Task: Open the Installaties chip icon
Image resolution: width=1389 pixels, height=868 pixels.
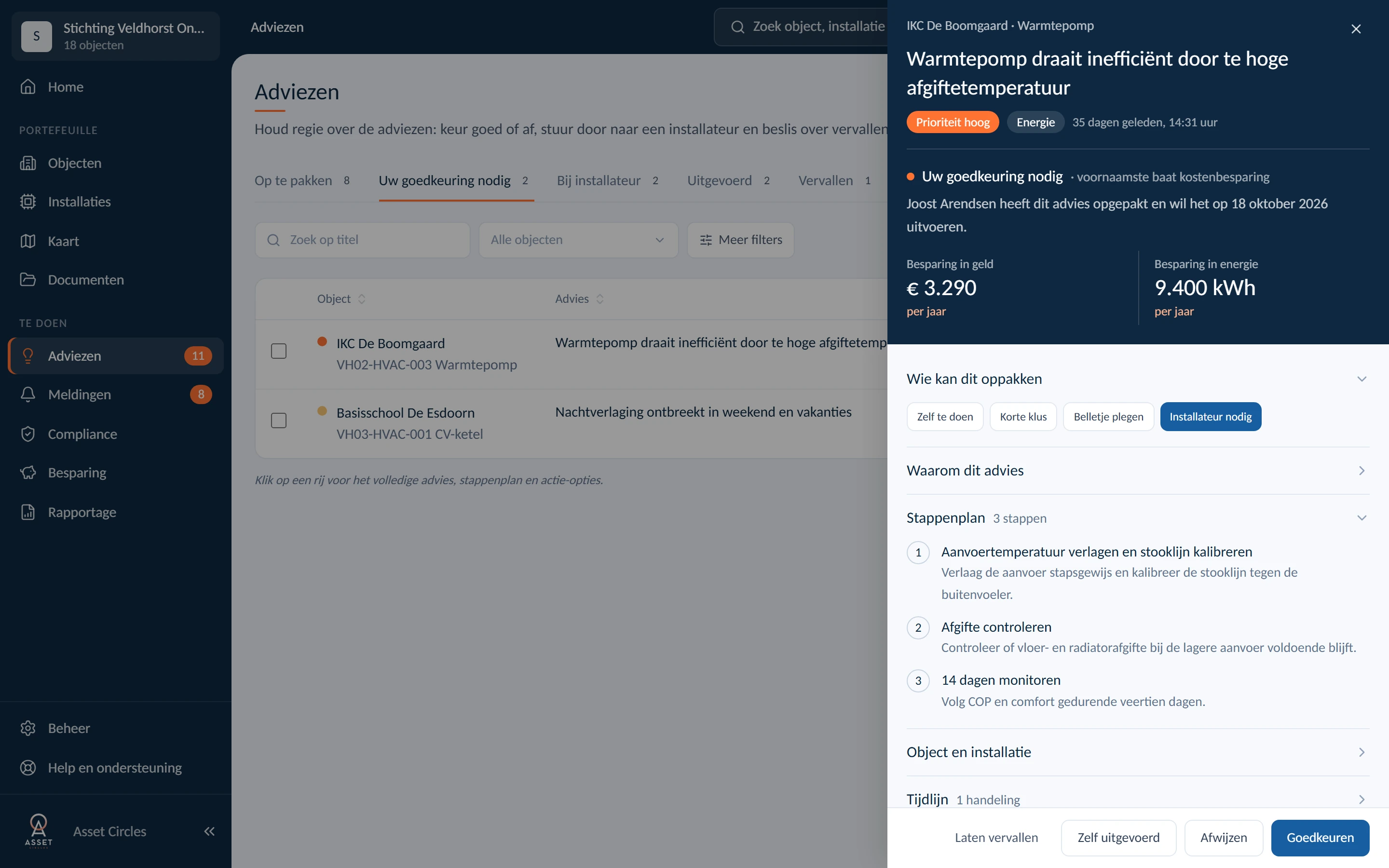Action: point(27,202)
